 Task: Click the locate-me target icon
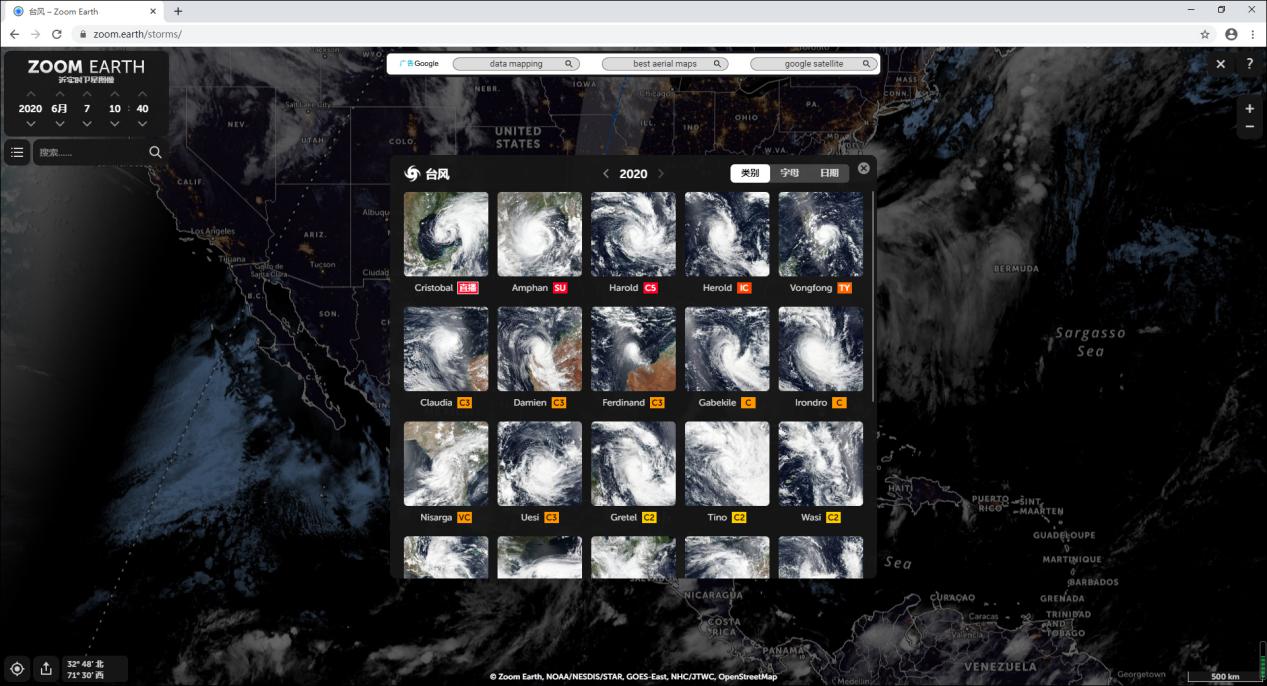pos(17,669)
